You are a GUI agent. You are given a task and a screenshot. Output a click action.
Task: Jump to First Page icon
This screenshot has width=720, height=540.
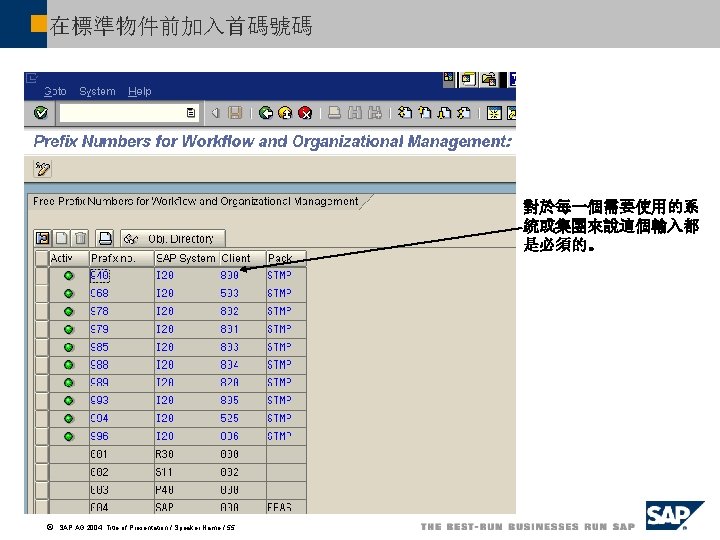point(405,112)
